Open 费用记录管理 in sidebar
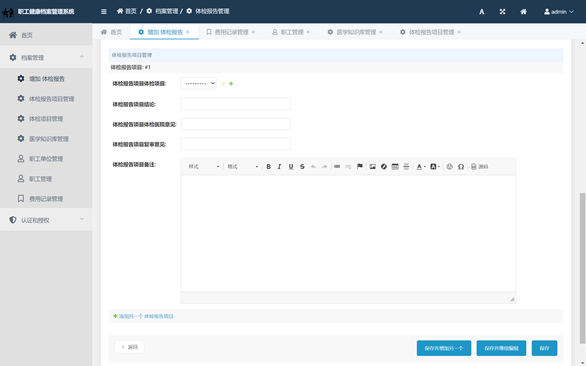The height and width of the screenshot is (366, 586). click(46, 199)
